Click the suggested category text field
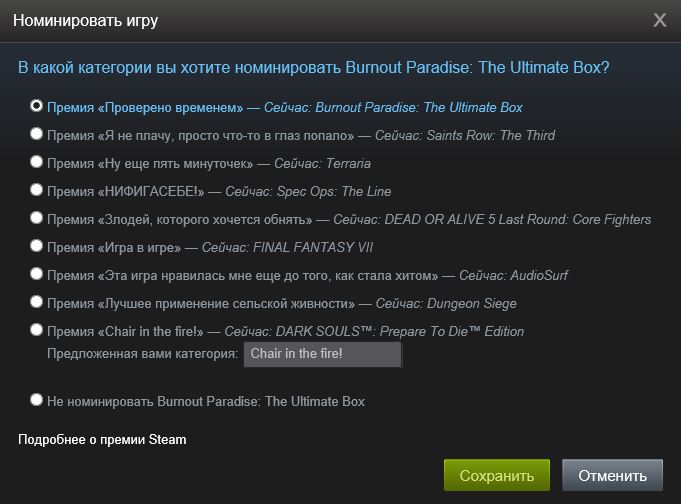681x504 pixels. click(322, 355)
